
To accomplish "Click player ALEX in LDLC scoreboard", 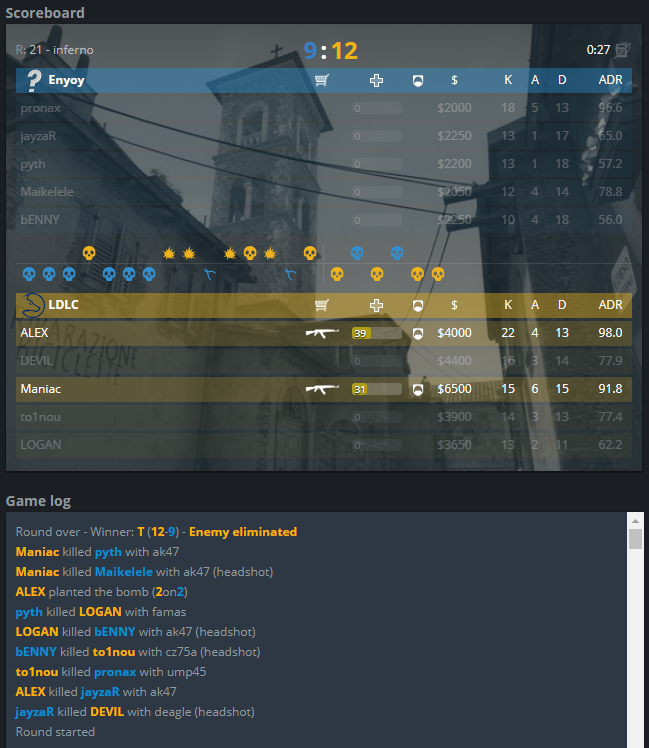I will (x=34, y=332).
